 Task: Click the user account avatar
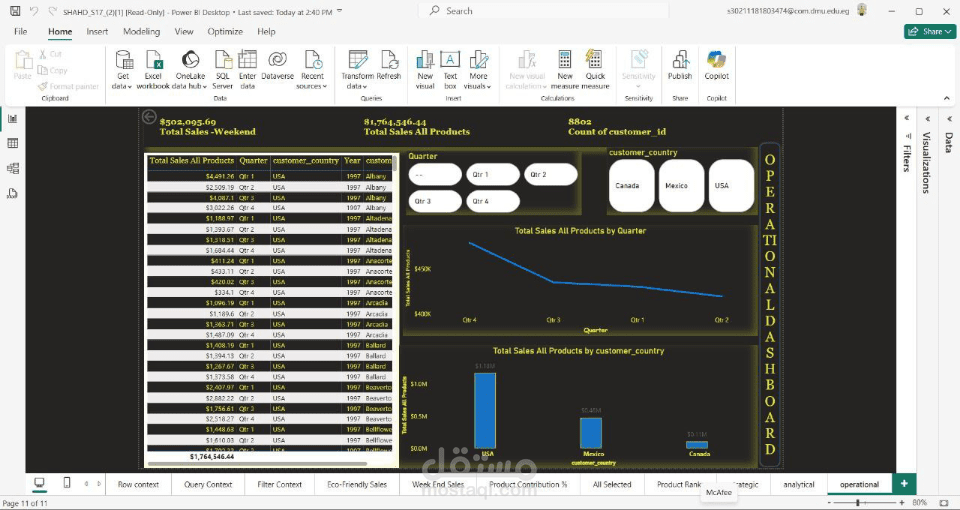click(x=862, y=10)
